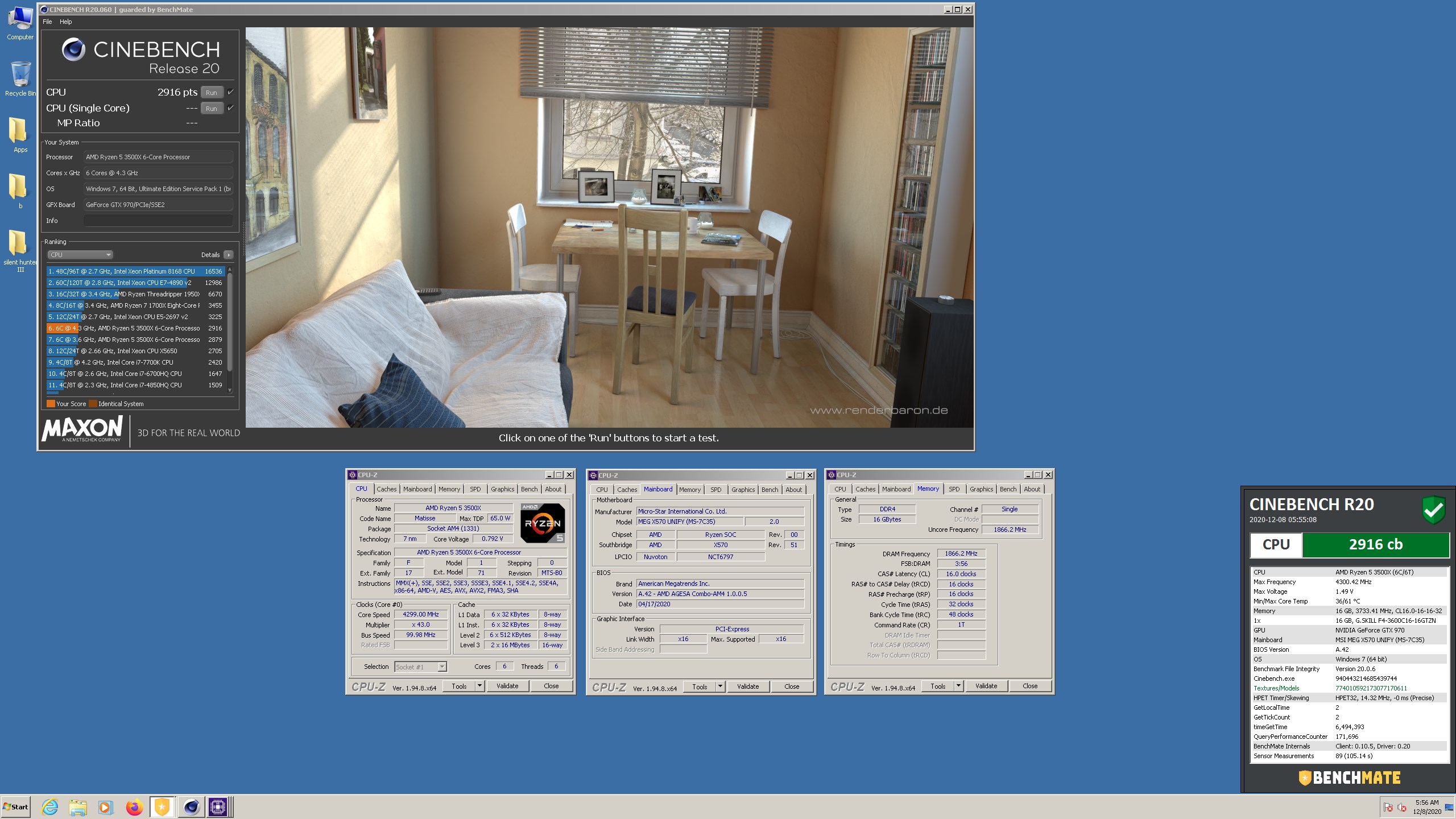Click the MAXON logo
Viewport: 1456px width, 819px height.
click(82, 429)
